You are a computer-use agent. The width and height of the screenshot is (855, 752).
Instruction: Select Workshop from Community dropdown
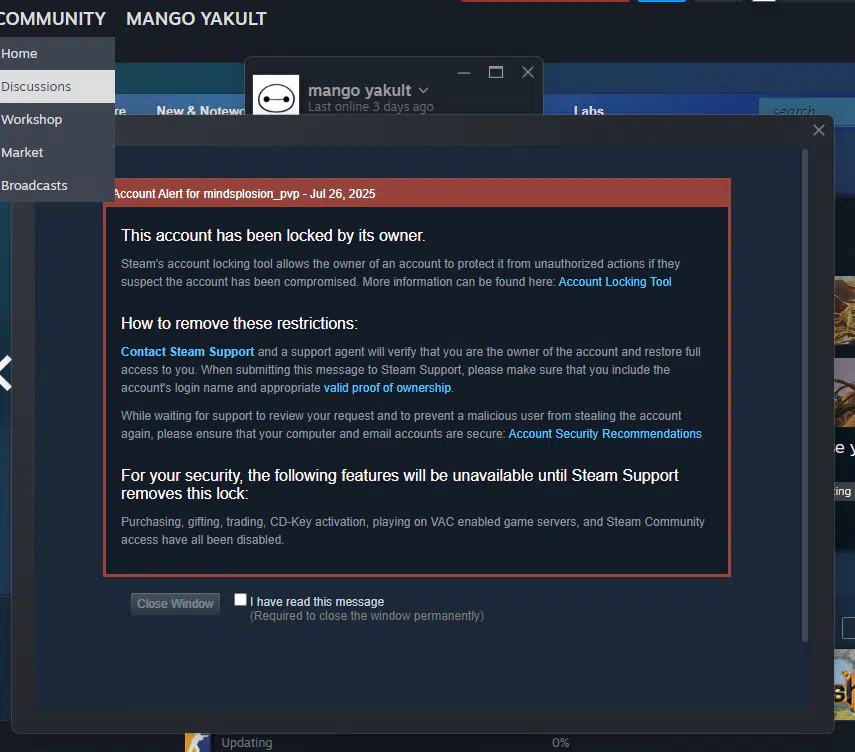click(57, 119)
